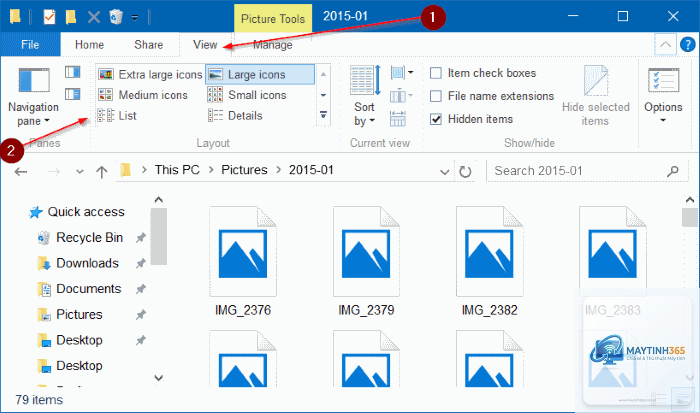Viewport: 700px width, 413px height.
Task: Choose Medium icons layout
Action: tap(143, 95)
